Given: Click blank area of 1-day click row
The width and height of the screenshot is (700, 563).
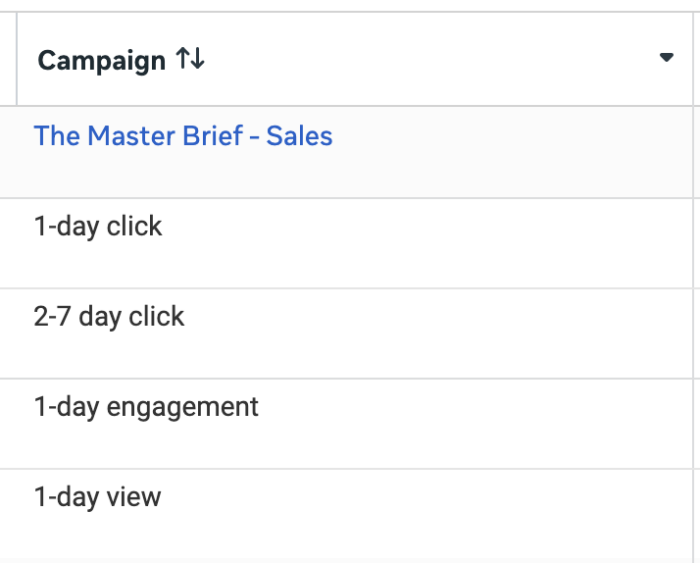Looking at the screenshot, I should pyautogui.click(x=424, y=243).
